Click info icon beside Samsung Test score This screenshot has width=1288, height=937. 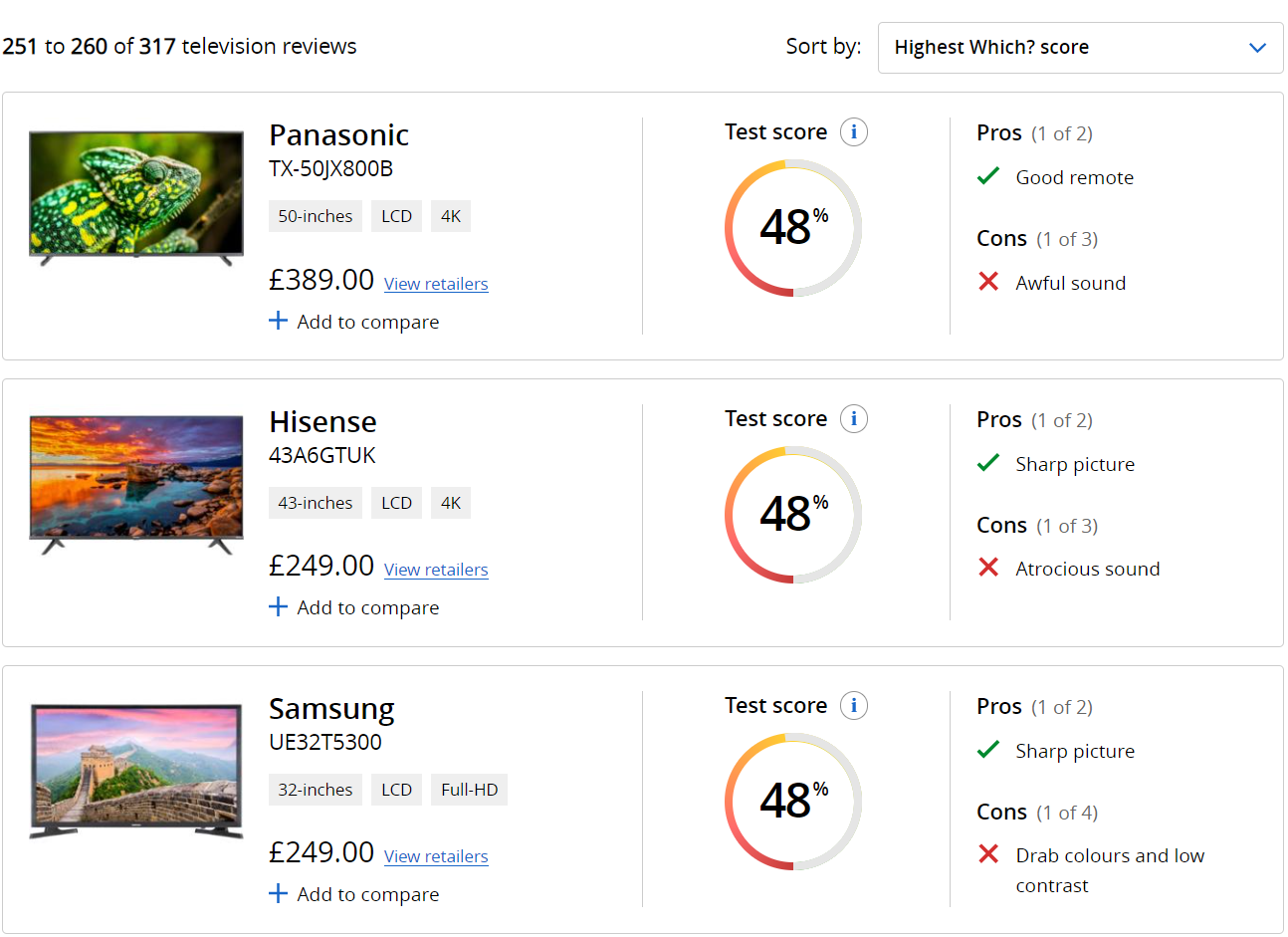coord(853,706)
